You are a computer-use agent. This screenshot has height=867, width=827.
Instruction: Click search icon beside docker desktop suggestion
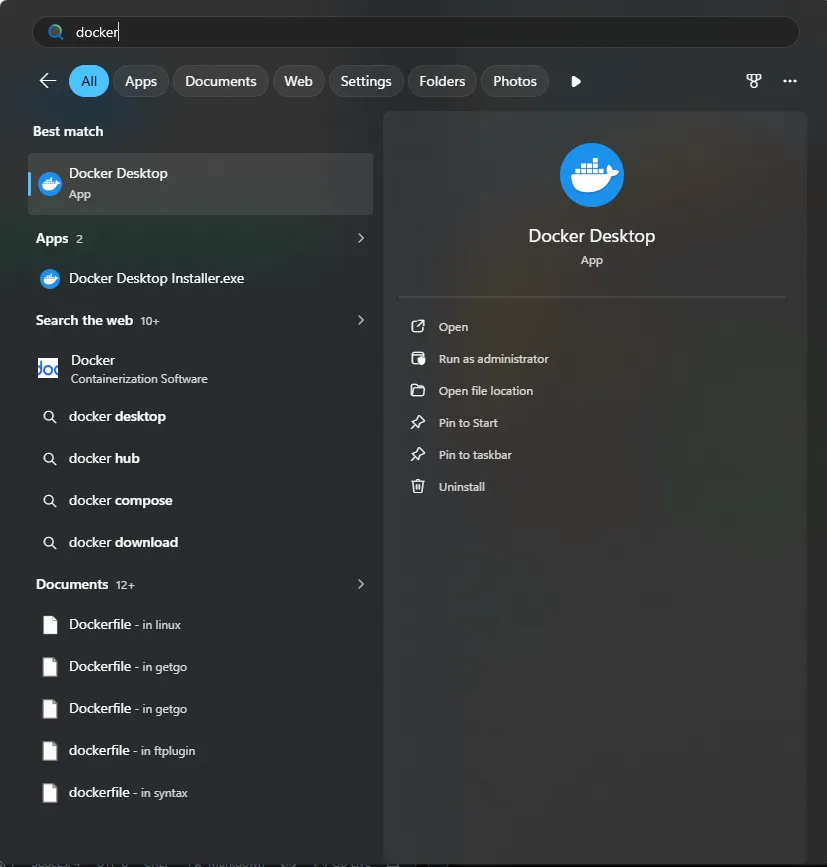tap(50, 417)
